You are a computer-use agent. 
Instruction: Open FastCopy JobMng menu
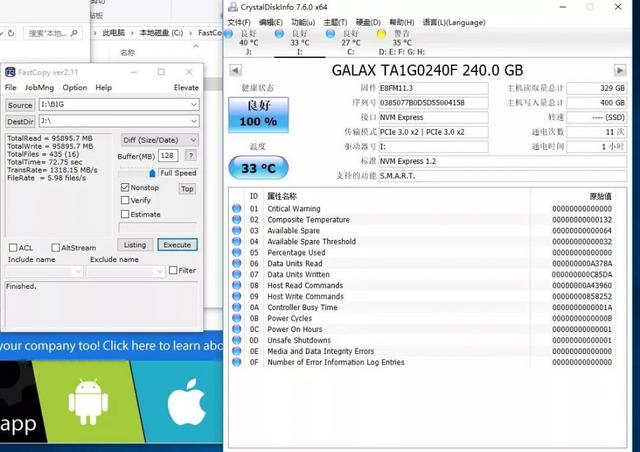[x=39, y=87]
